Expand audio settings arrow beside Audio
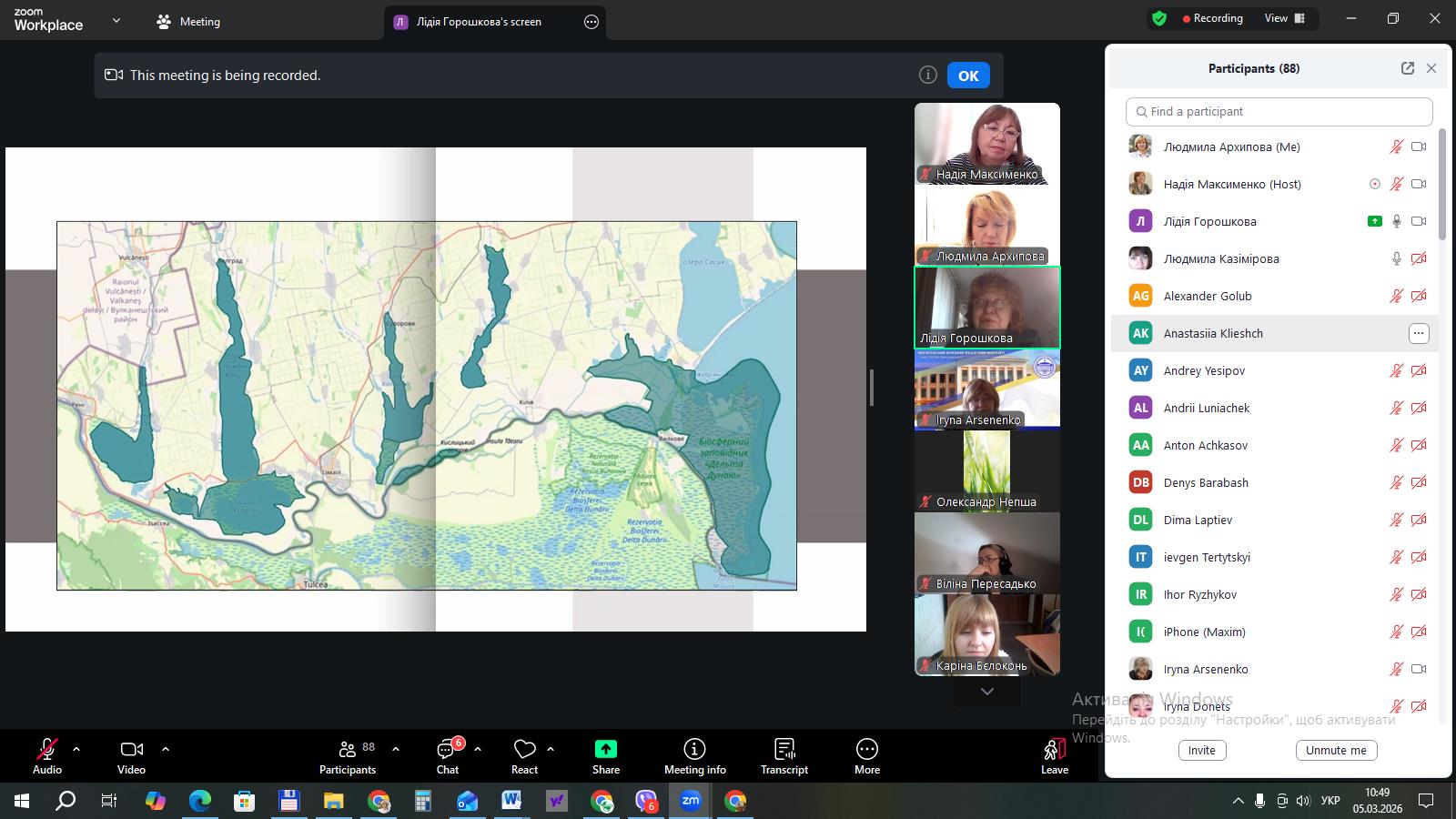Viewport: 1456px width, 819px height. [x=76, y=749]
